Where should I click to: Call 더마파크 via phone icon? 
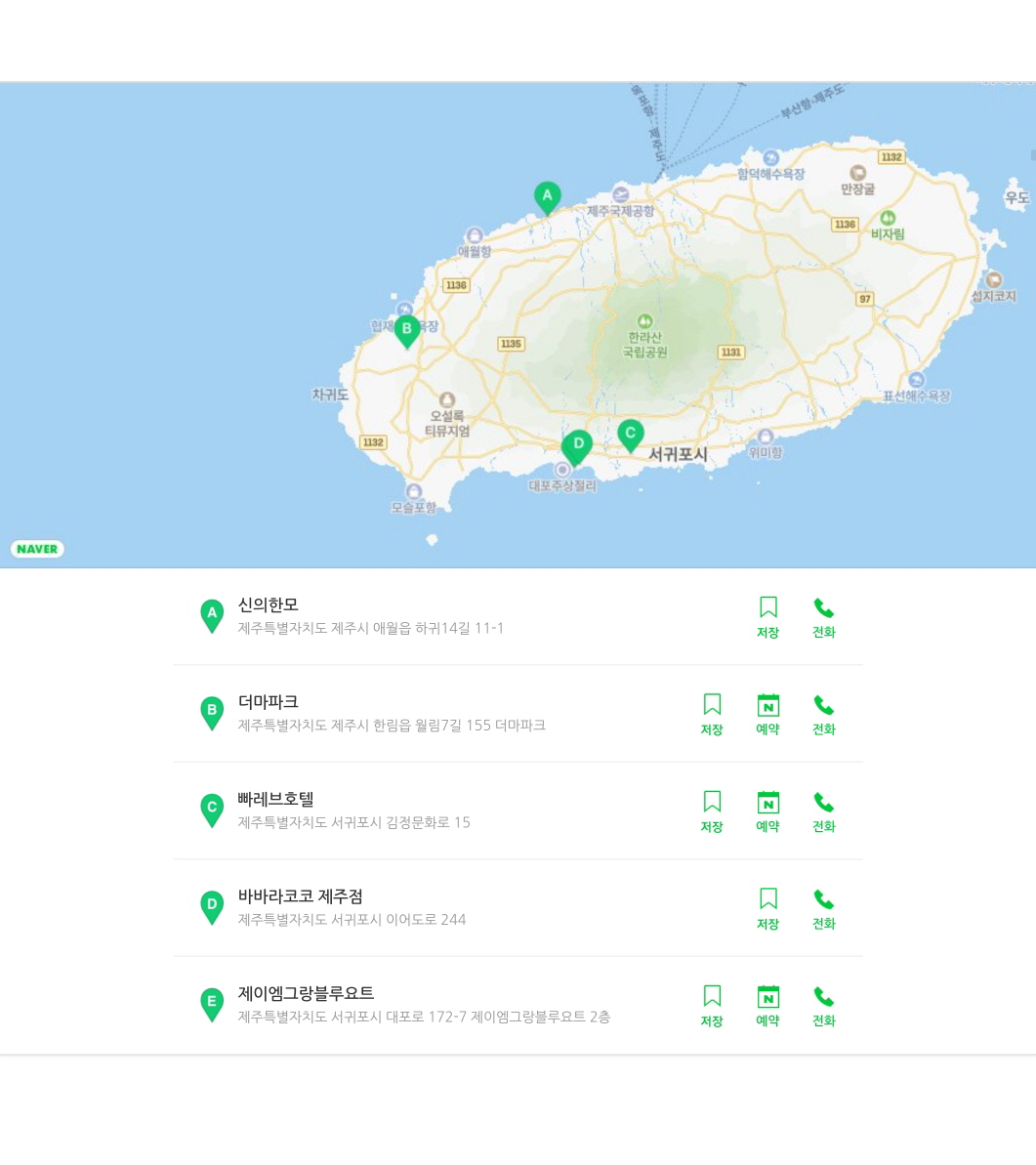pyautogui.click(x=823, y=714)
